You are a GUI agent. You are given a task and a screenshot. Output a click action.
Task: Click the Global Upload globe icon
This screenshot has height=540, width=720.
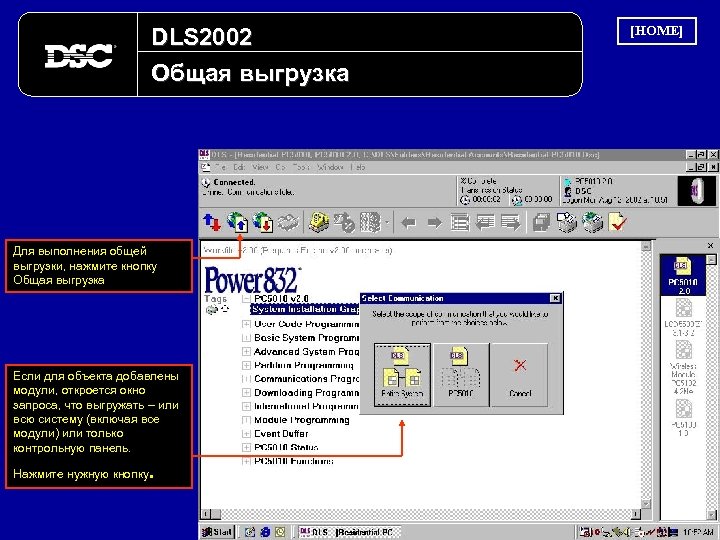pyautogui.click(x=238, y=222)
